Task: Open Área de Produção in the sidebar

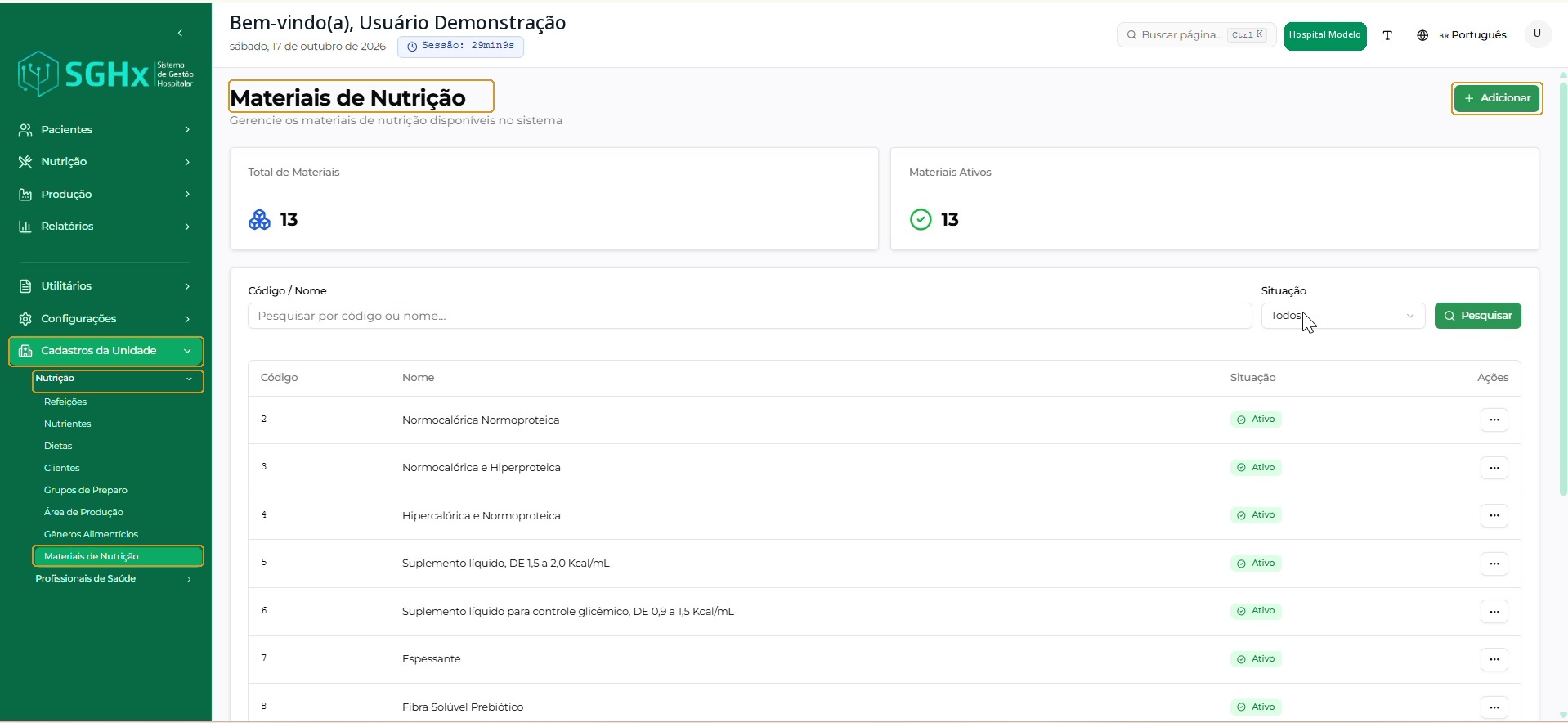Action: pyautogui.click(x=83, y=513)
